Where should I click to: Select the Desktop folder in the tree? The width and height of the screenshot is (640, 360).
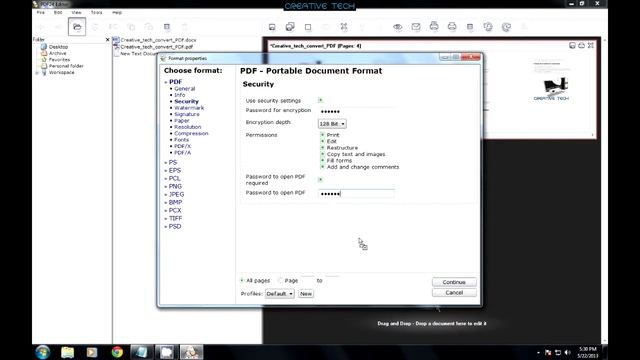point(58,47)
